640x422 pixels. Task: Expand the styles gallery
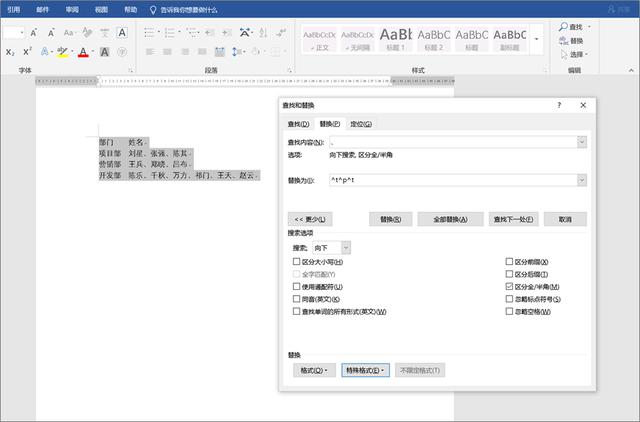pyautogui.click(x=537, y=39)
